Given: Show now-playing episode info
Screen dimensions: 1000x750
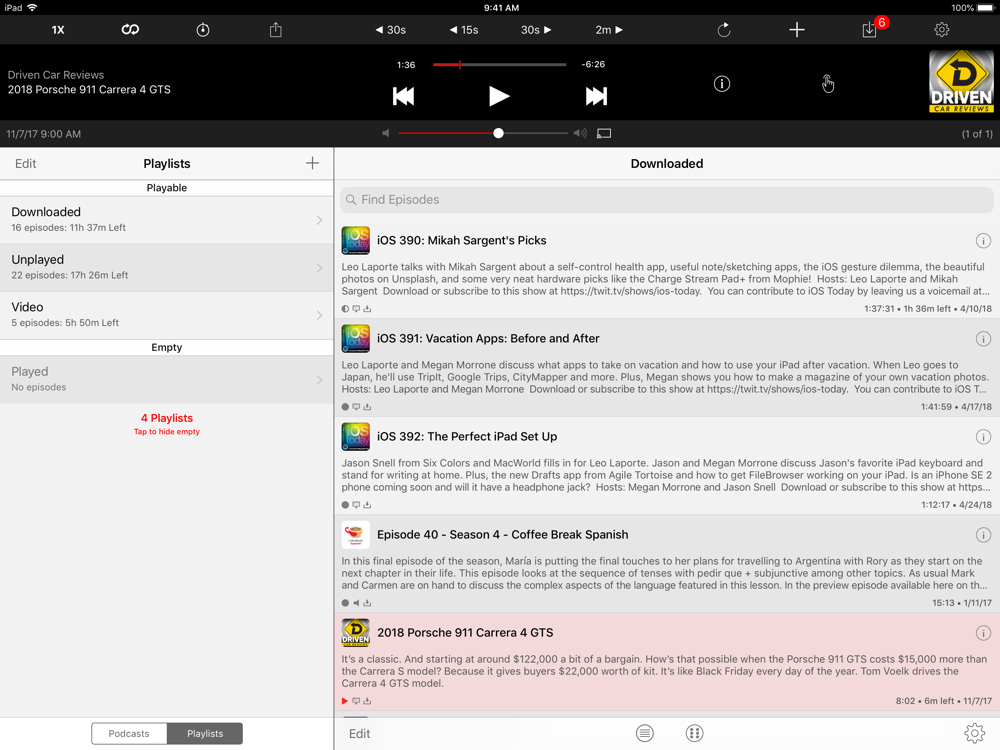Looking at the screenshot, I should (721, 84).
